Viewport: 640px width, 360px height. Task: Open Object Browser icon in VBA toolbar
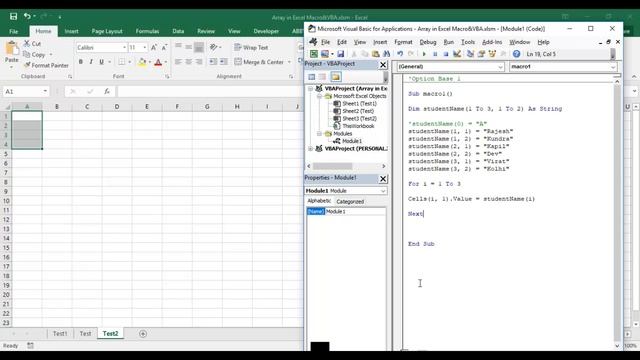(x=492, y=54)
